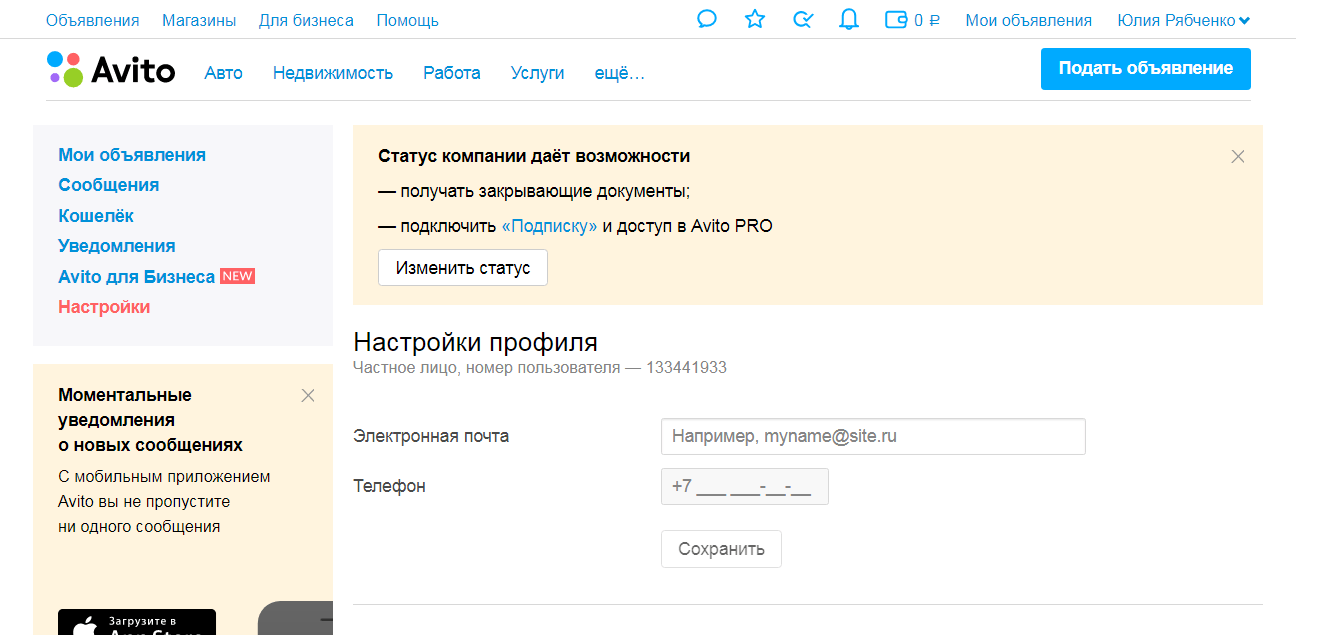Open Кошелёк in sidebar
Screen dimensions: 1317x635
pos(96,216)
